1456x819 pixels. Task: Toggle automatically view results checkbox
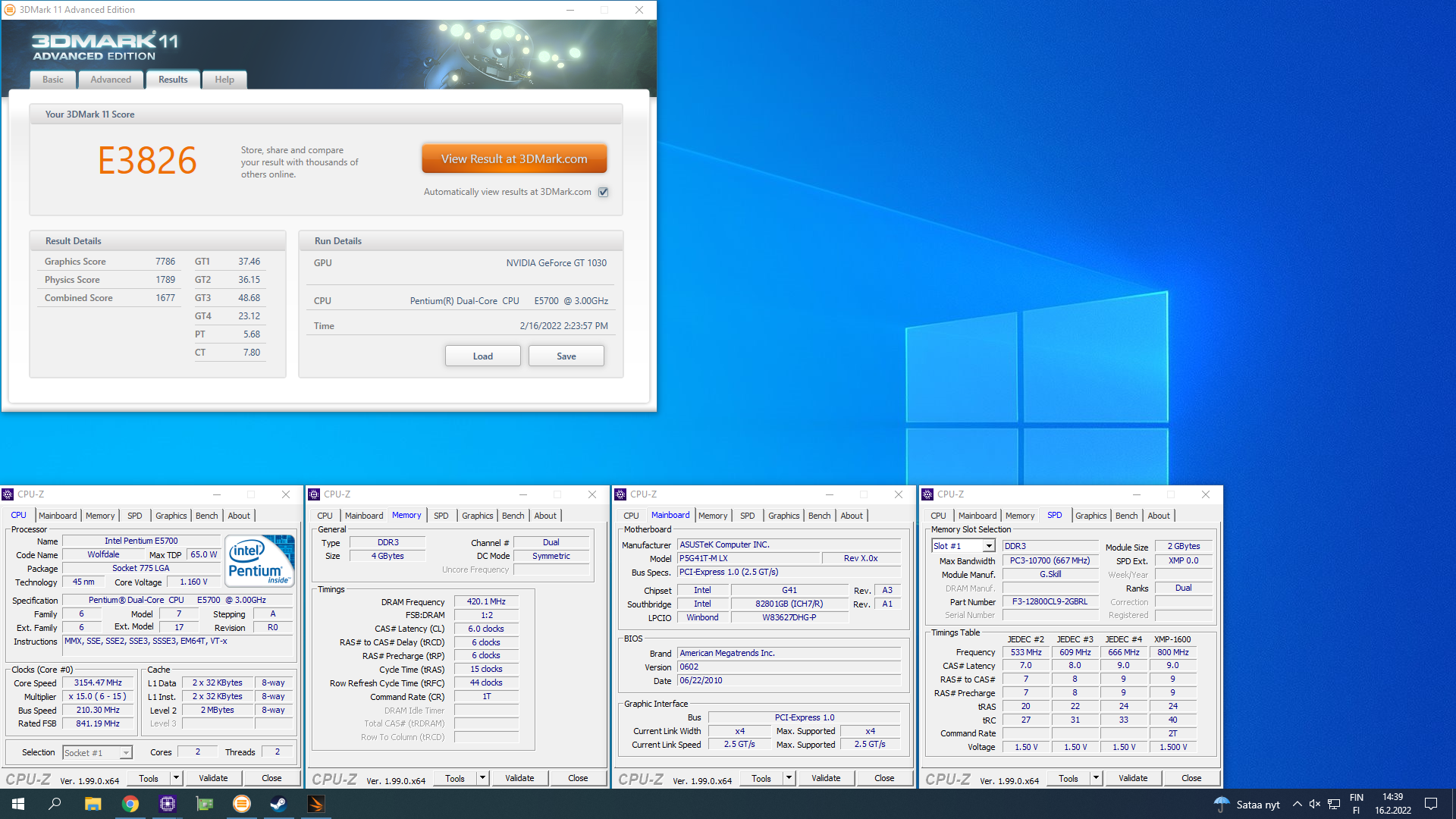604,192
